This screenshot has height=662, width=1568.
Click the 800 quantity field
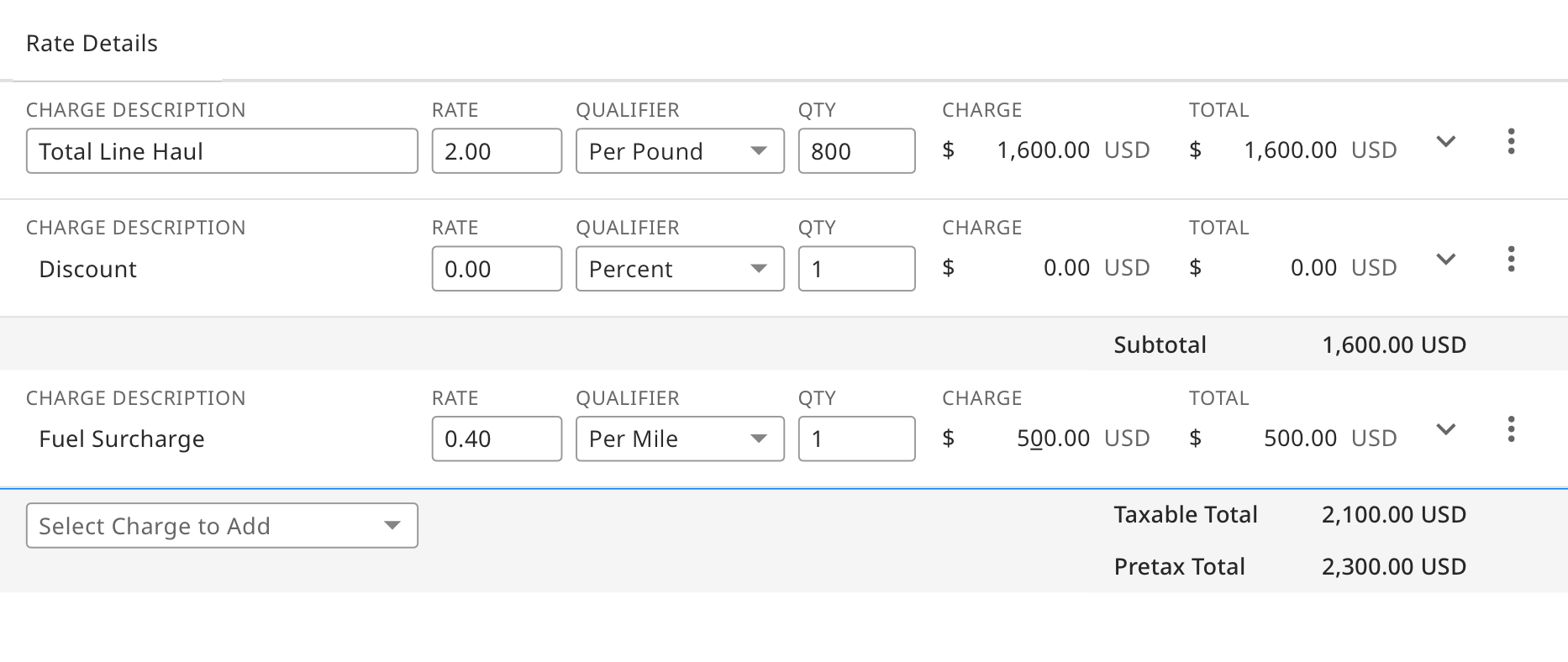[x=856, y=151]
